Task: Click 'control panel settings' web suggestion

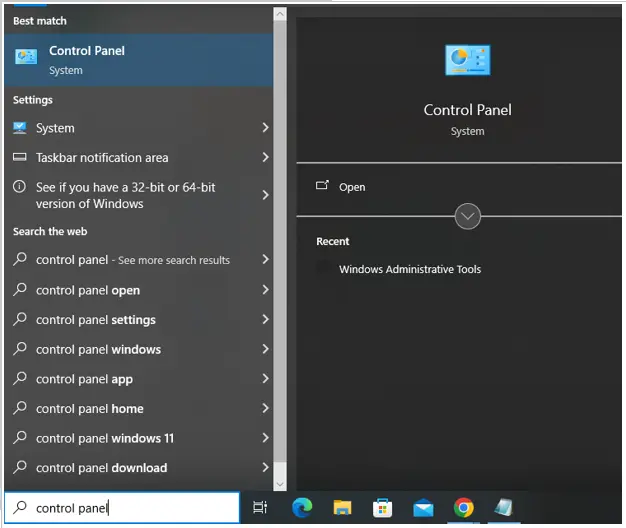Action: point(139,320)
